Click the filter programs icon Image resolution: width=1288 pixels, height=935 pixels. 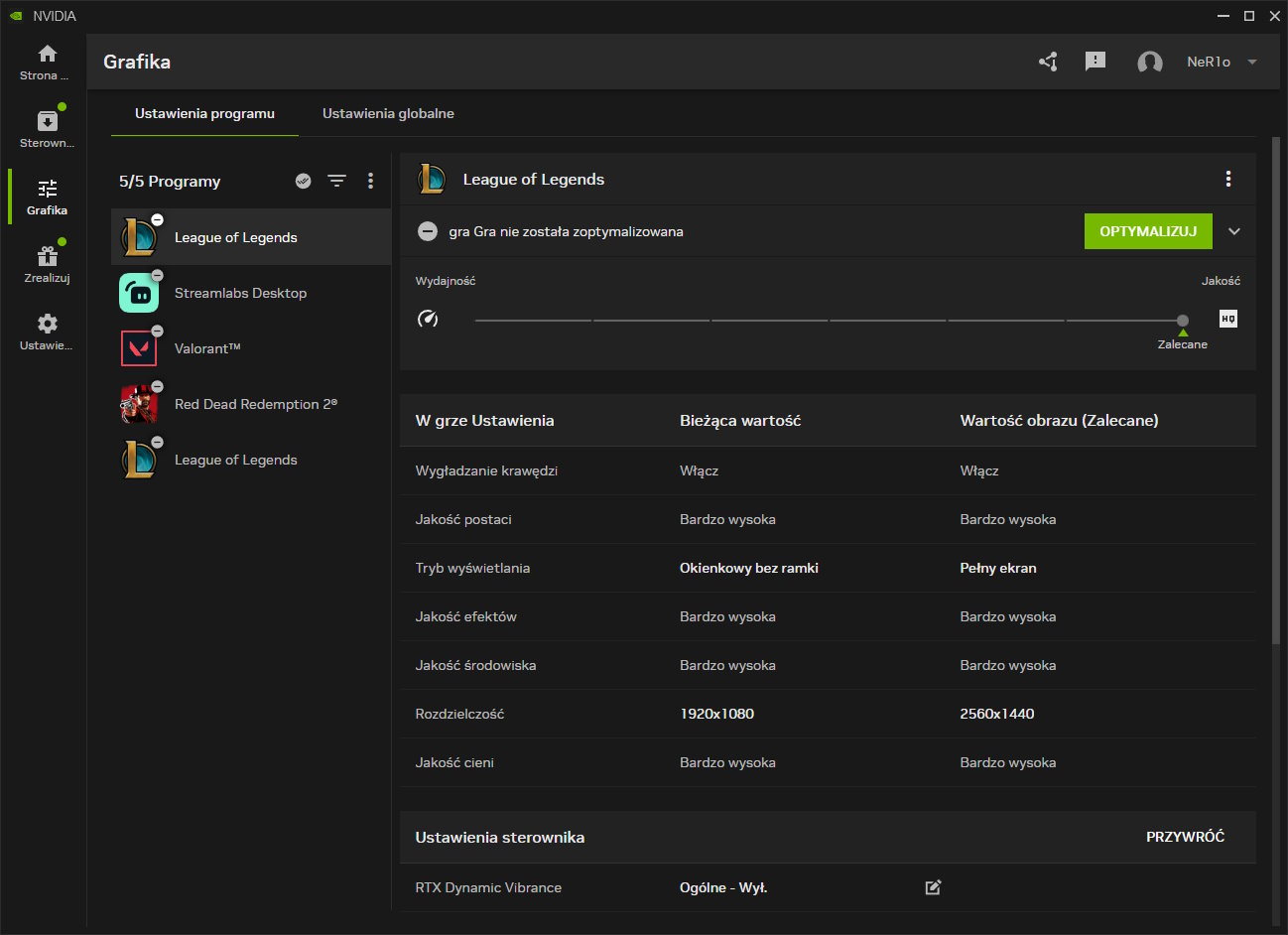[x=337, y=181]
